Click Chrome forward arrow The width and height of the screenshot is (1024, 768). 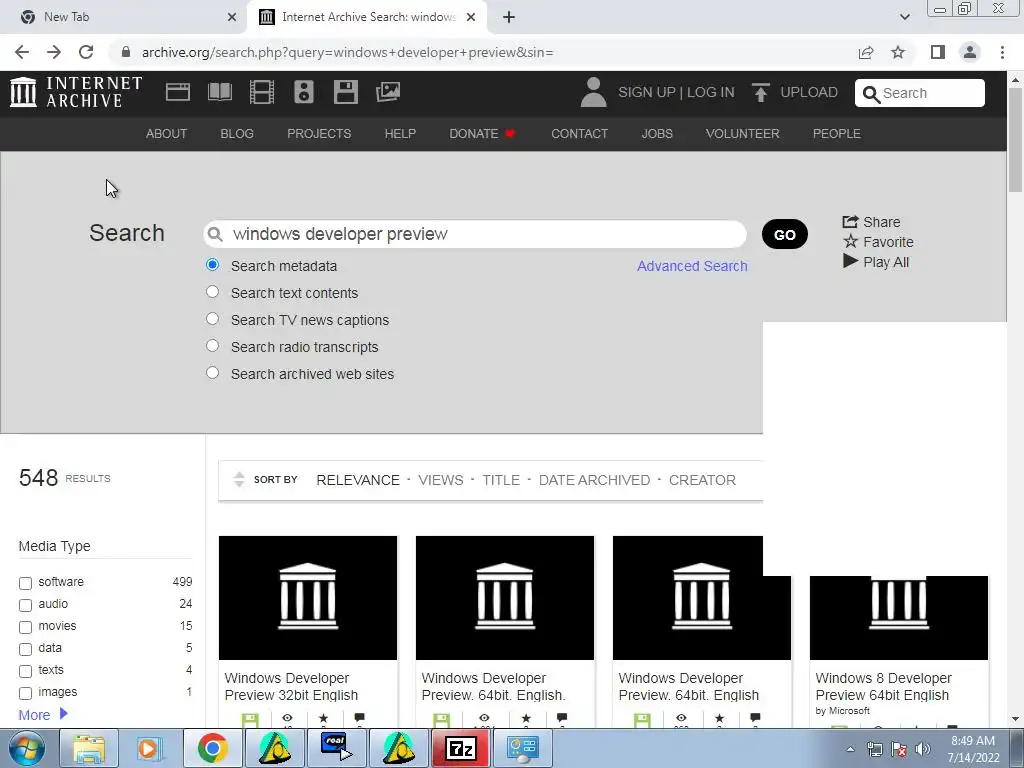tap(54, 52)
